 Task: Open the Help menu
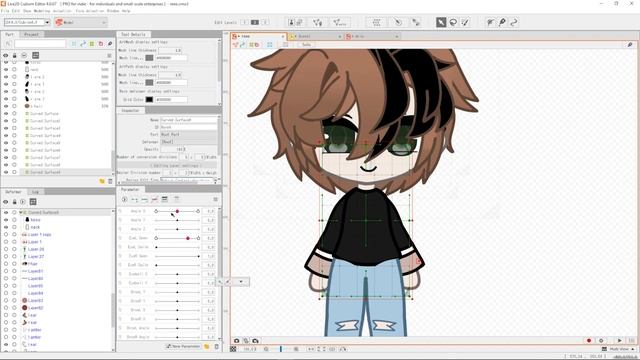click(x=126, y=11)
